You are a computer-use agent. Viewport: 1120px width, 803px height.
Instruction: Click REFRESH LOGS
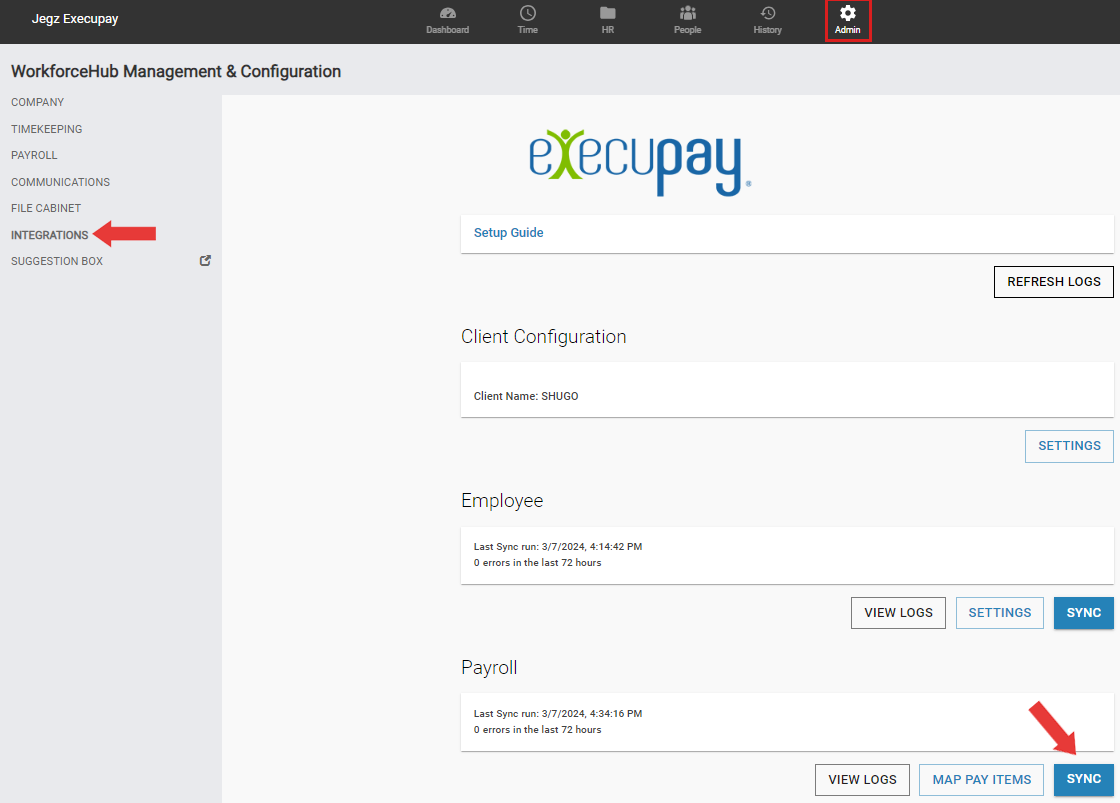[x=1053, y=281]
